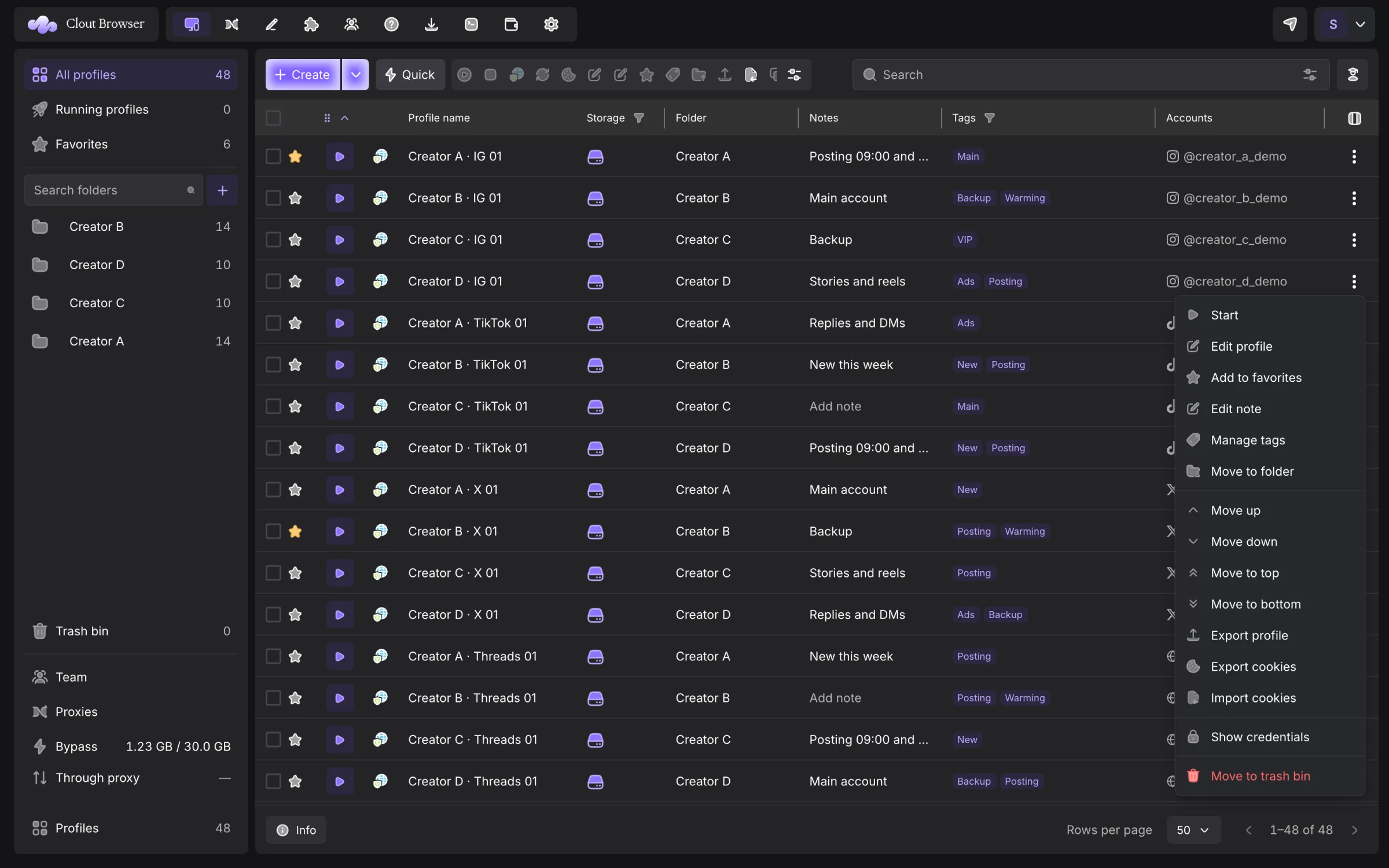The height and width of the screenshot is (868, 1389).
Task: Check the box for Creator A · IG 01
Action: click(x=273, y=156)
